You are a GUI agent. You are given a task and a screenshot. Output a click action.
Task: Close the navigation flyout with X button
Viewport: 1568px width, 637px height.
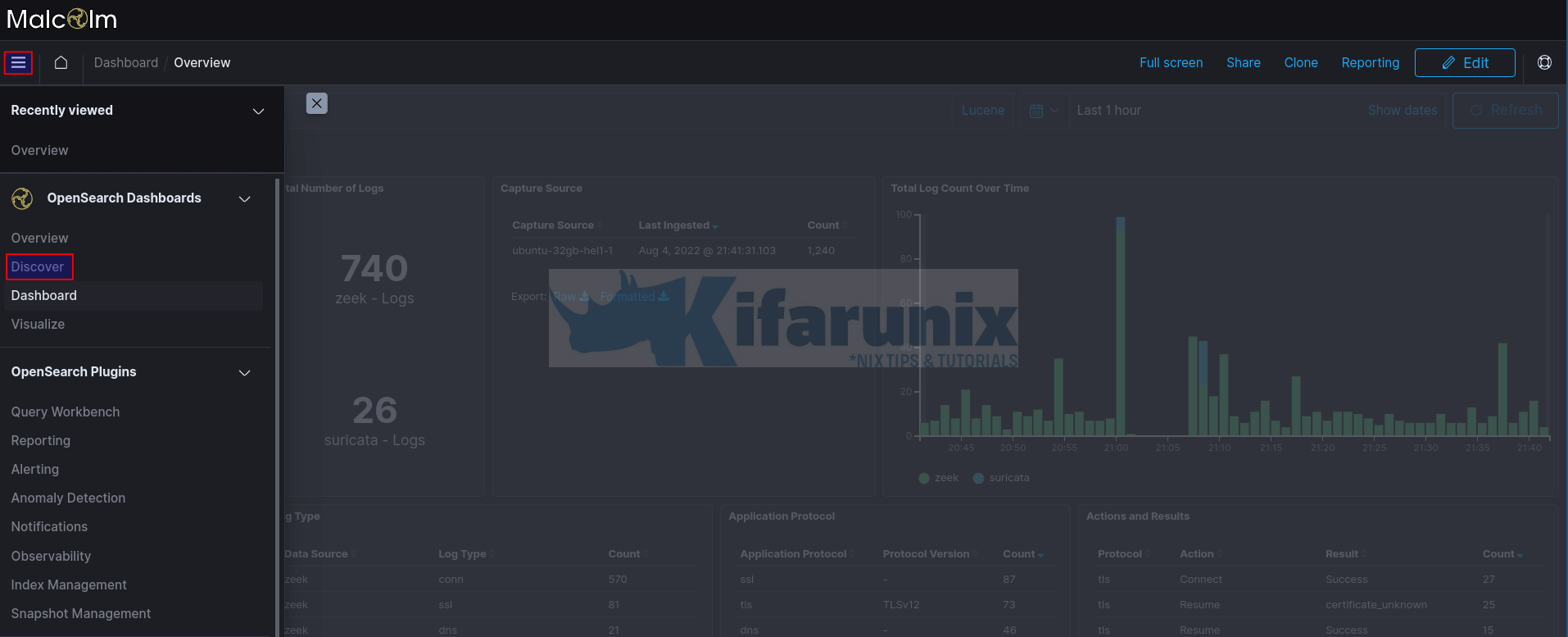(317, 103)
